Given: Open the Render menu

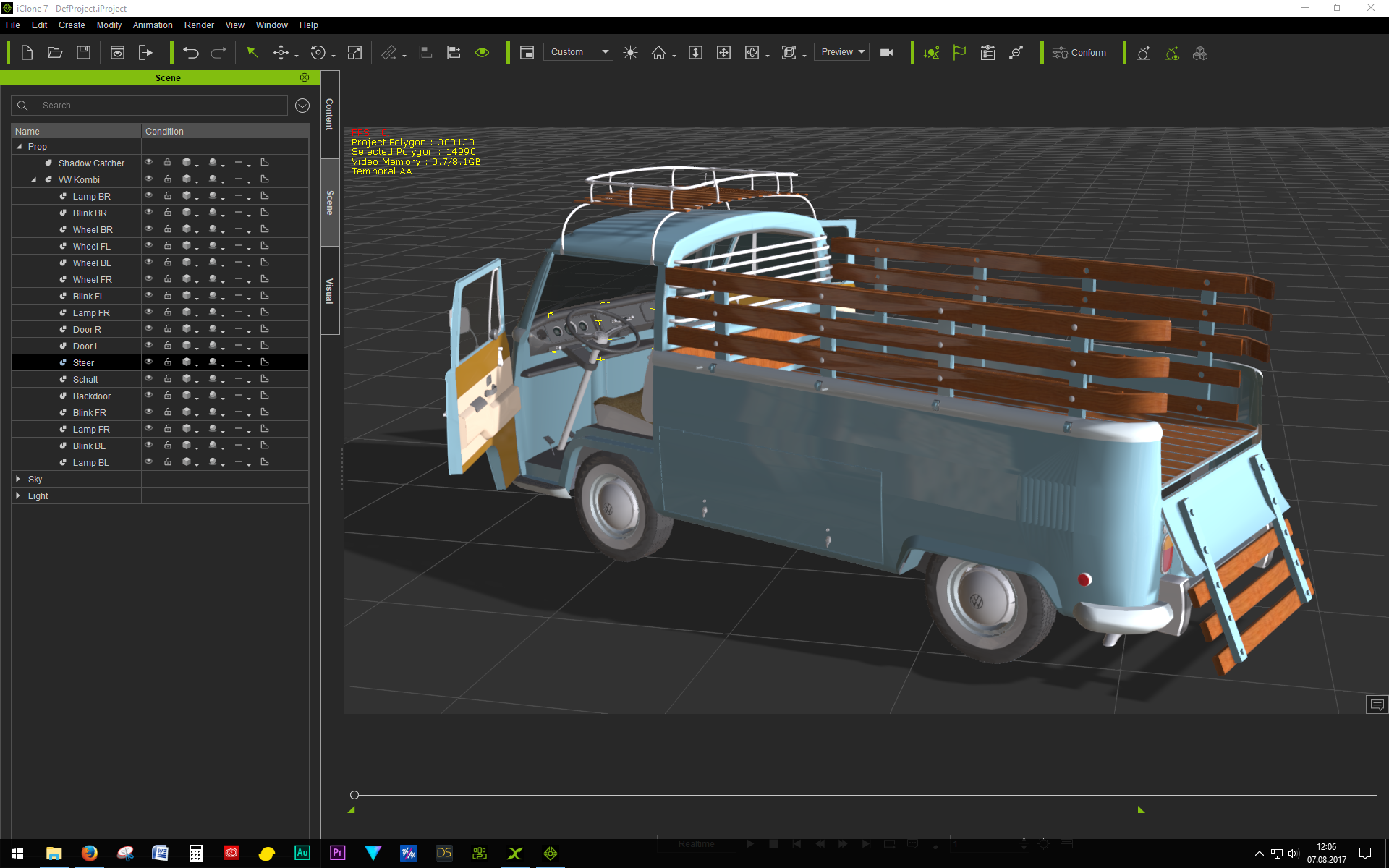Looking at the screenshot, I should click(199, 25).
